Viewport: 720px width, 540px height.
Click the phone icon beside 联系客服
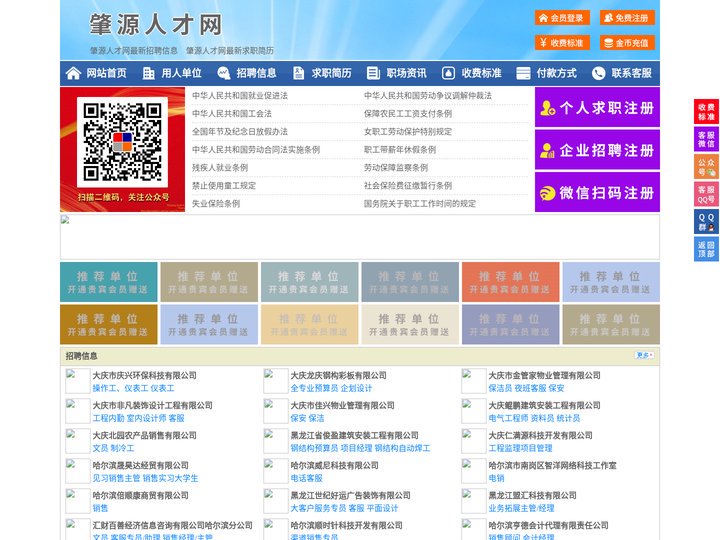coord(598,73)
